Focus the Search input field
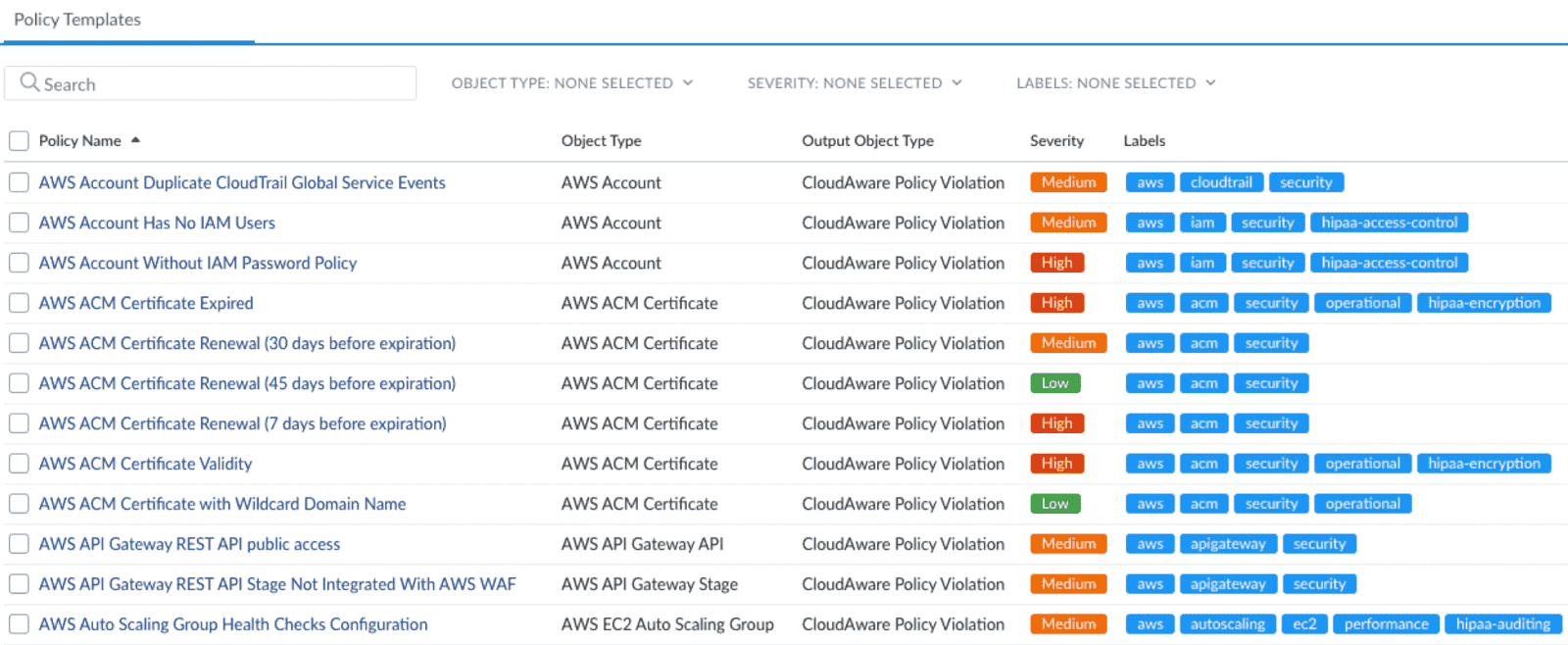The width and height of the screenshot is (1568, 645). [x=211, y=83]
